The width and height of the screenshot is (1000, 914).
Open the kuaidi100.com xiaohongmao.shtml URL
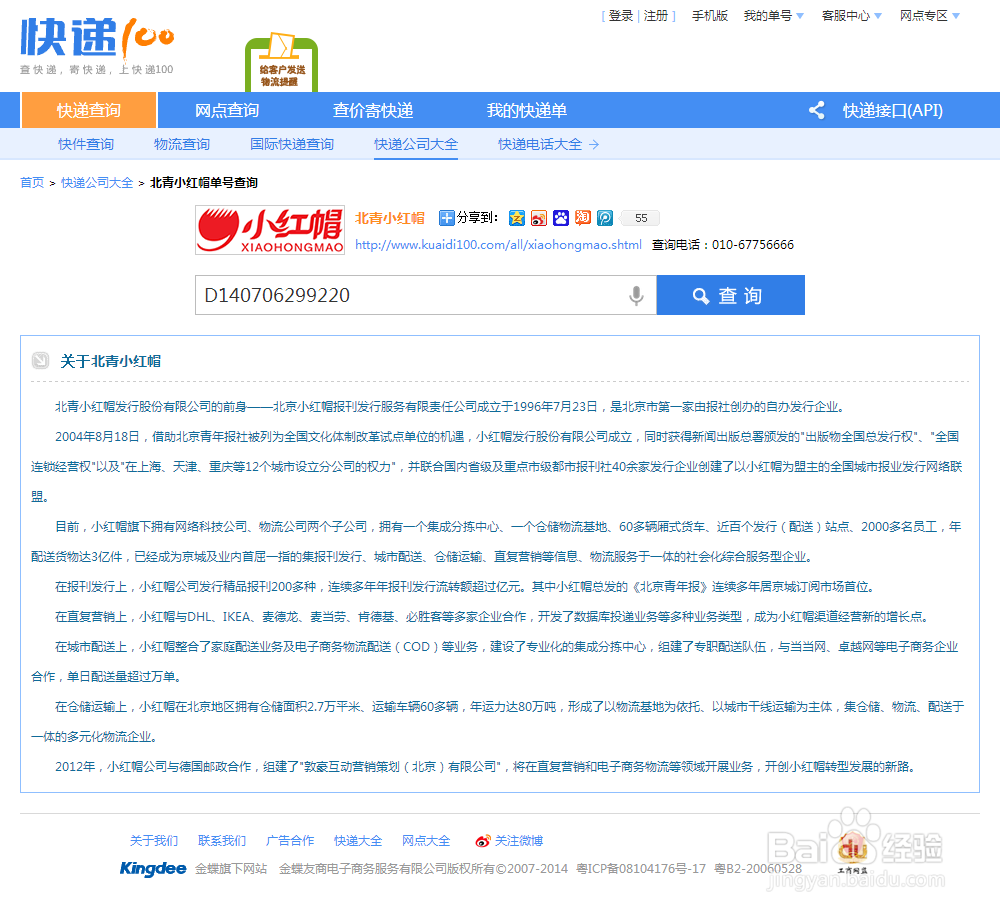[498, 245]
